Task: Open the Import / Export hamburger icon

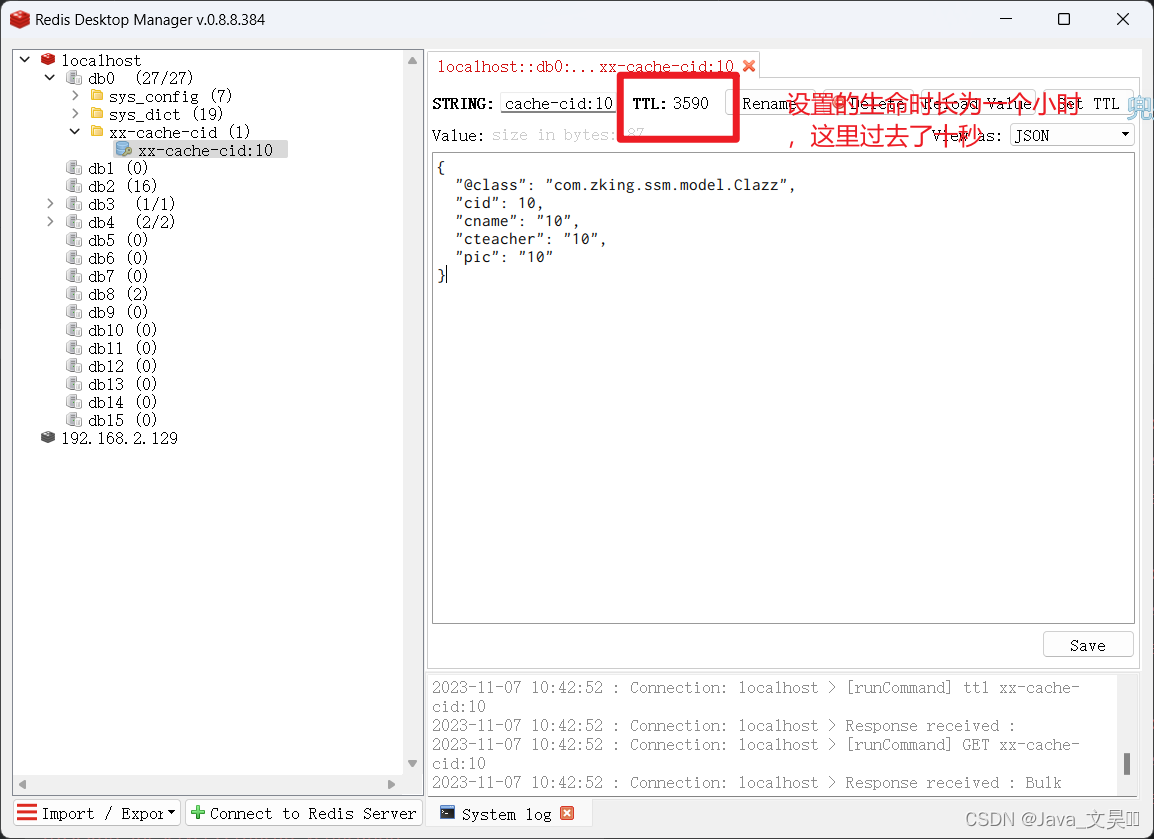Action: click(x=28, y=813)
